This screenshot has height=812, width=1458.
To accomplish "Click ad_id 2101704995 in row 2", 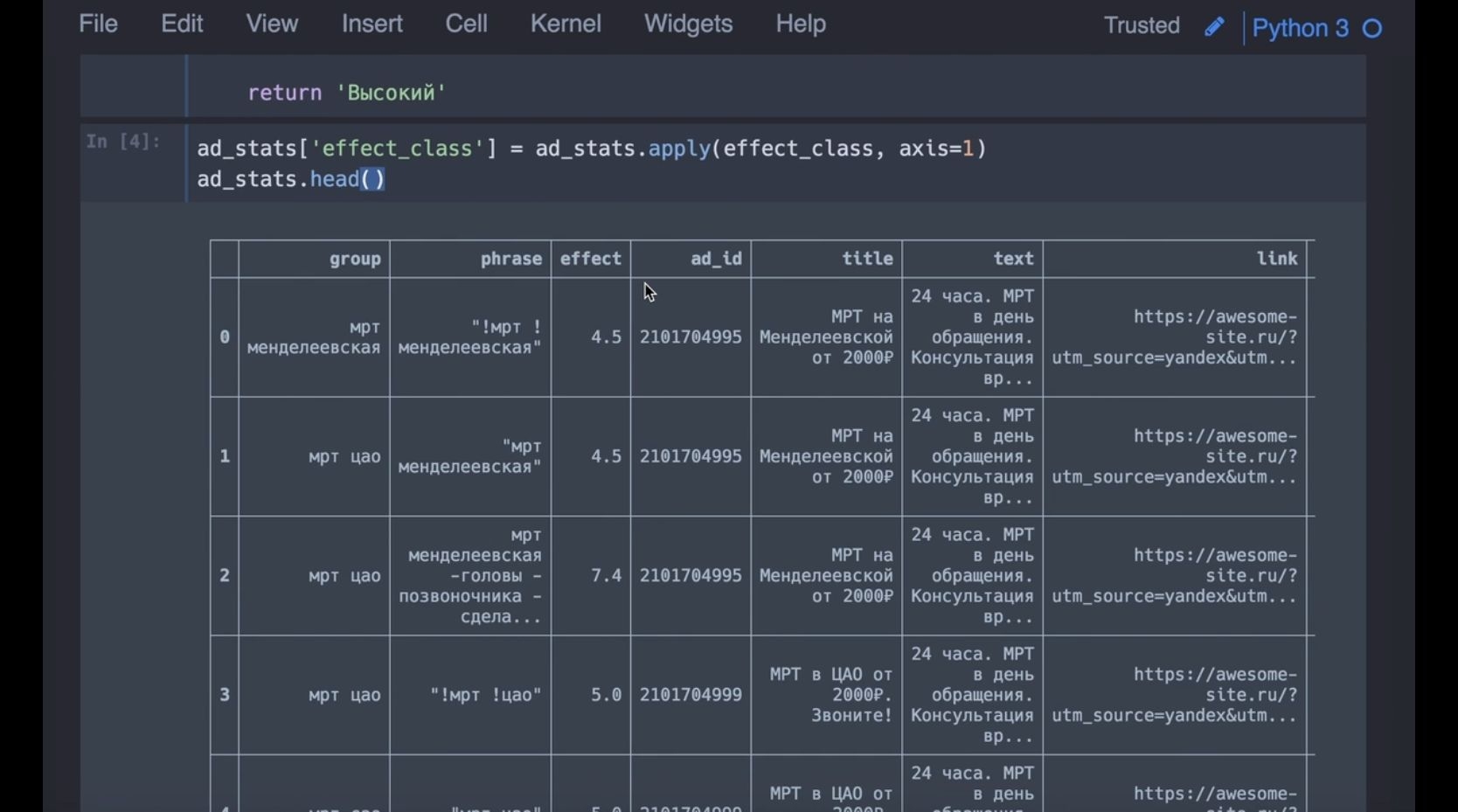I will coord(691,576).
